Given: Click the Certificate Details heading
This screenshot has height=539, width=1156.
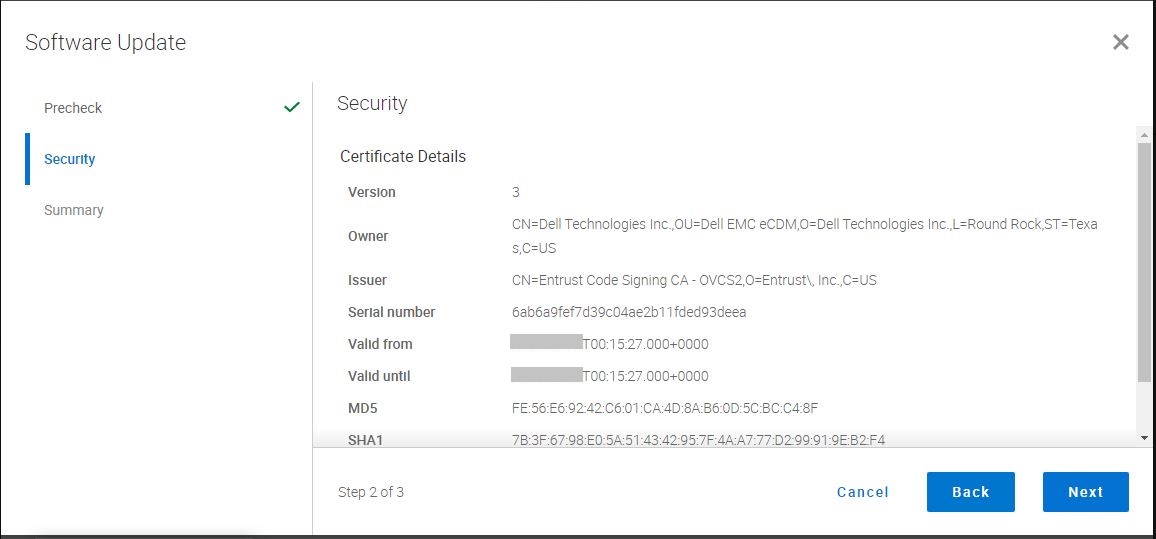Looking at the screenshot, I should (403, 156).
